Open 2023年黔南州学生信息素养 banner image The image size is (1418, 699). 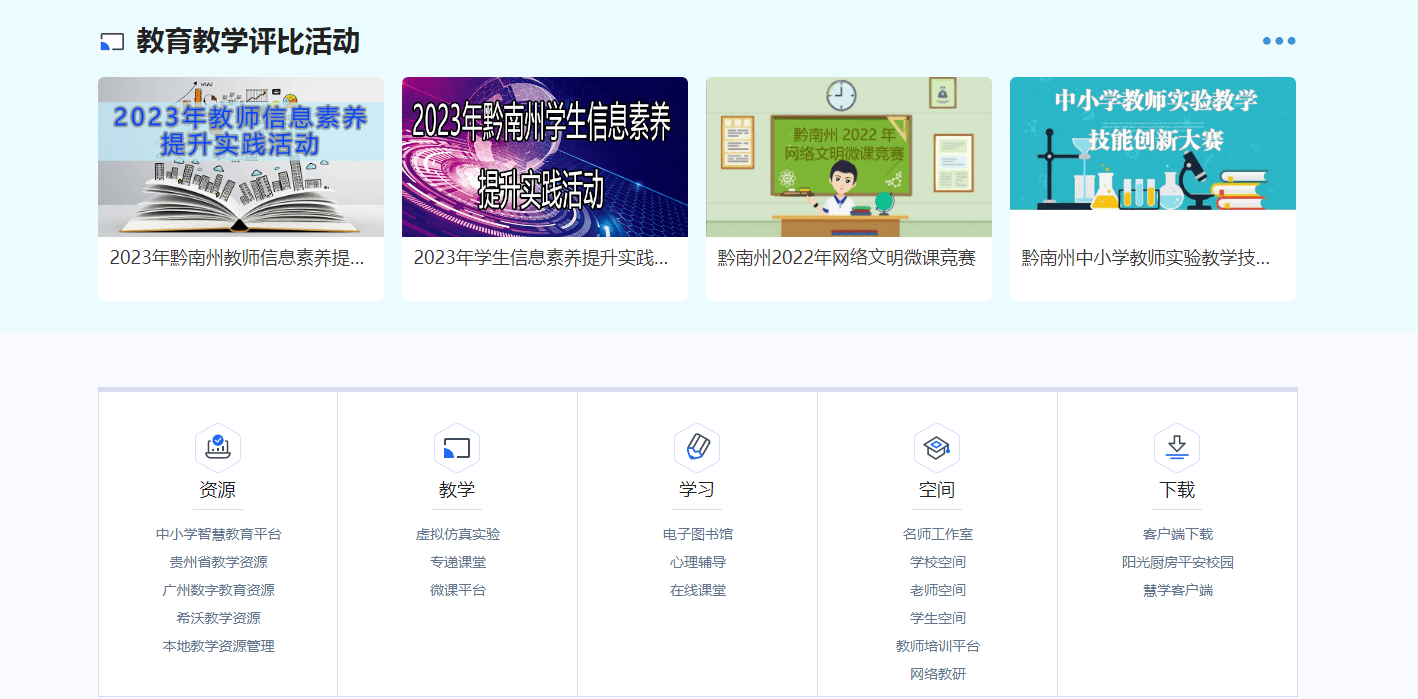tap(545, 157)
